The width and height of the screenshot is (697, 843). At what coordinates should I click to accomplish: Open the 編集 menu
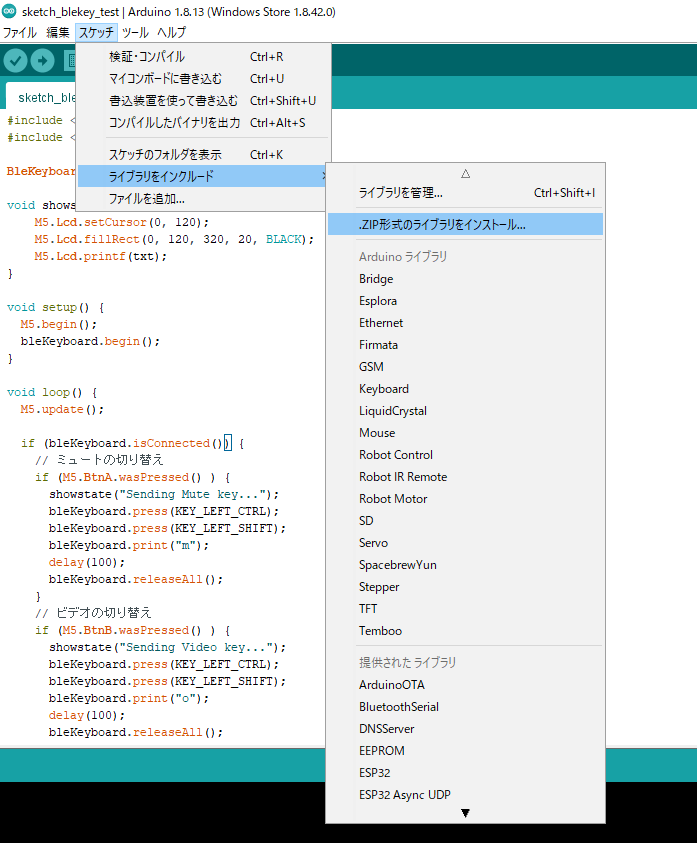tap(58, 32)
